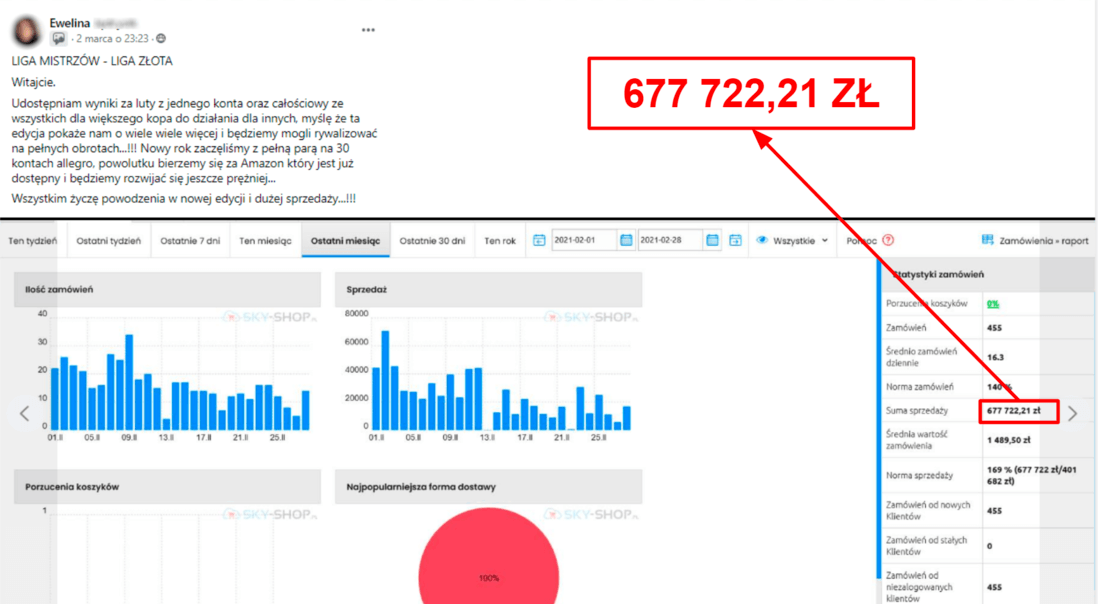
Task: Go to next charts with right chevron
Action: [x=1072, y=413]
